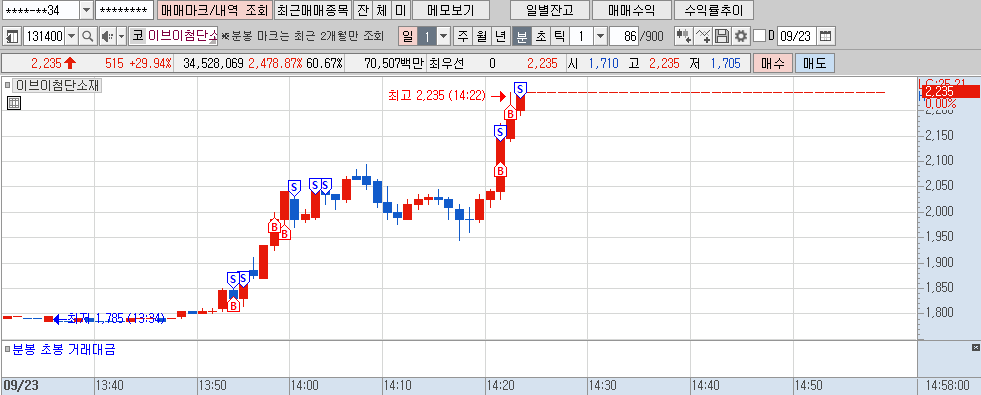This screenshot has height=395, width=981.
Task: Click the blue 매도 sell button
Action: (x=815, y=63)
